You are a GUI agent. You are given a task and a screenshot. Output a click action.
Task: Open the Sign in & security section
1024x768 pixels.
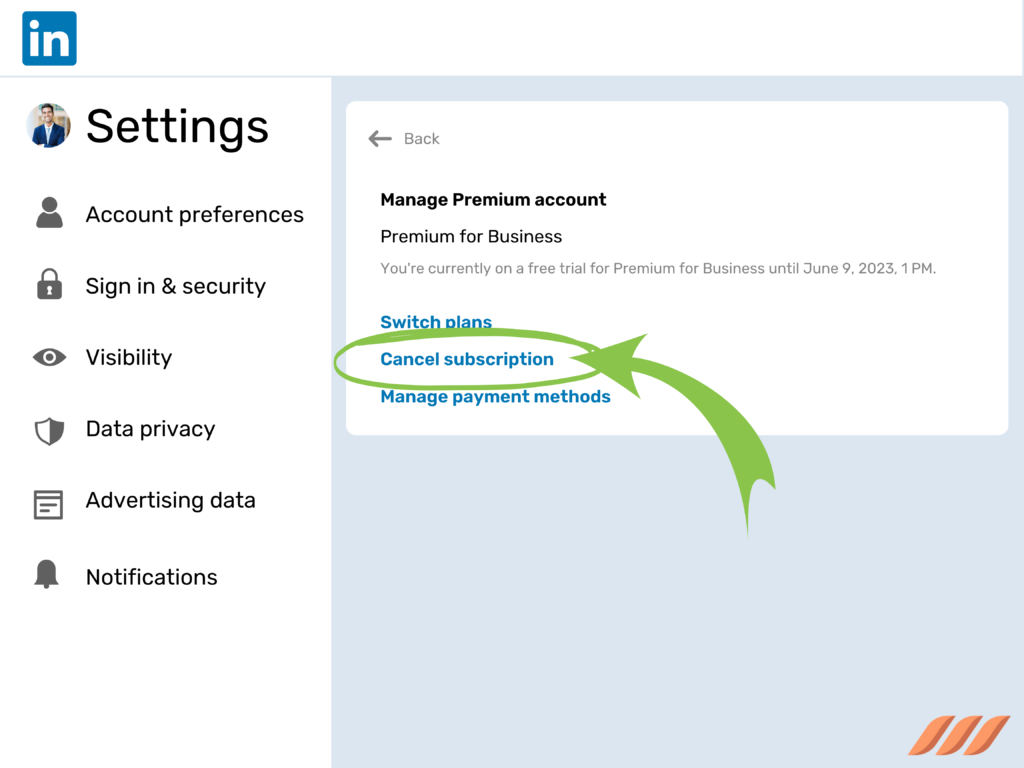(175, 286)
